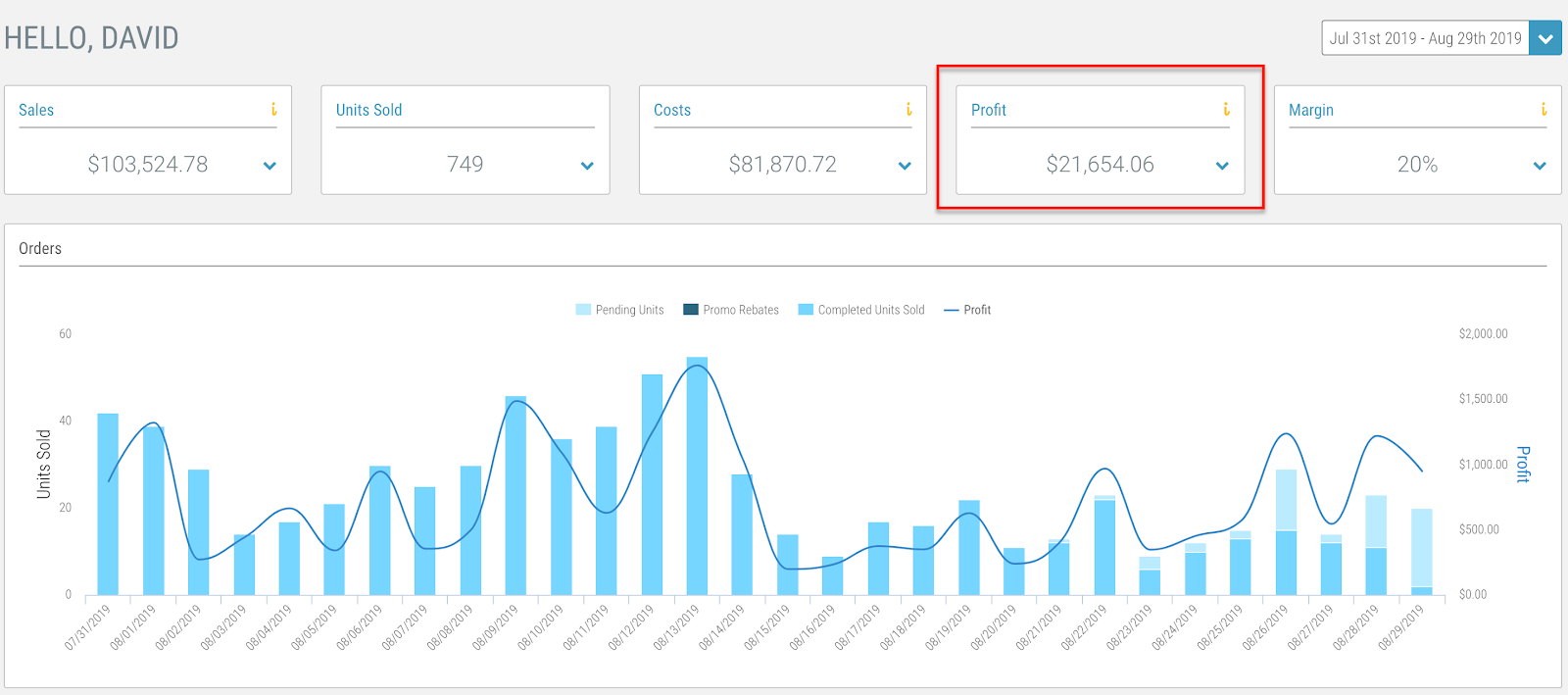Toggle Profit line legend series
This screenshot has height=695, width=1568.
(967, 310)
